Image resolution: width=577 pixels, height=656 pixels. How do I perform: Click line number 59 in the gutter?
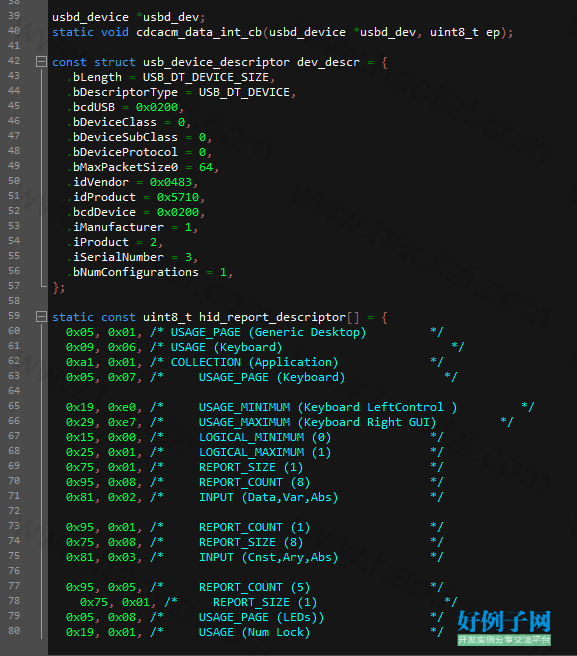click(x=14, y=316)
